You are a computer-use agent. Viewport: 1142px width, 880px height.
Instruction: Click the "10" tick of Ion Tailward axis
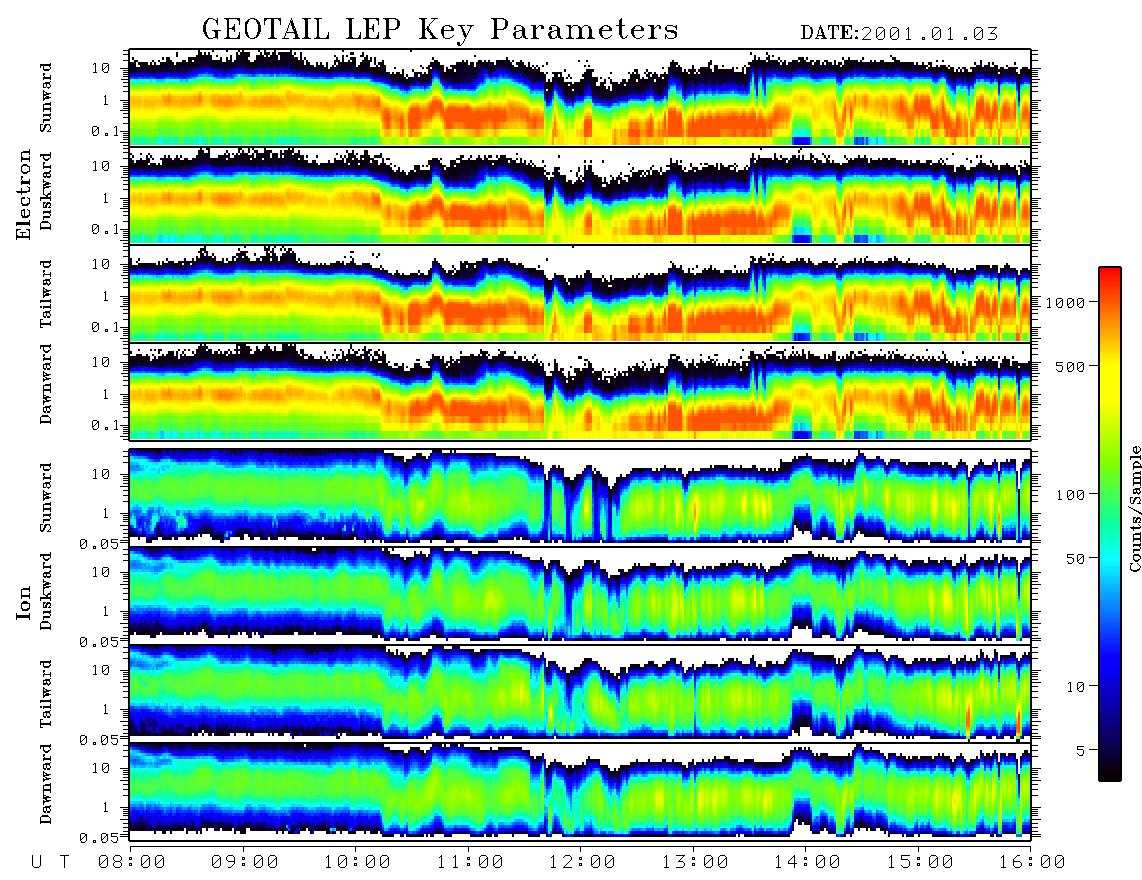click(101, 670)
